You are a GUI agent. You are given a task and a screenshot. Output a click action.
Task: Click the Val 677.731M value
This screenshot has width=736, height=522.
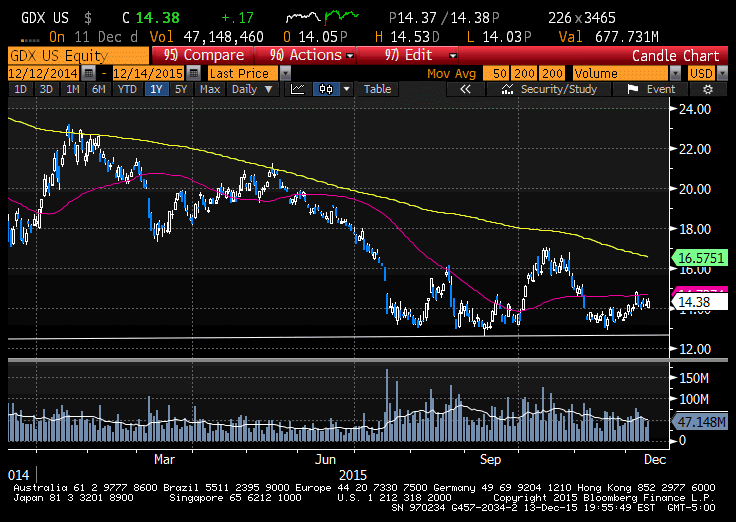pyautogui.click(x=609, y=37)
